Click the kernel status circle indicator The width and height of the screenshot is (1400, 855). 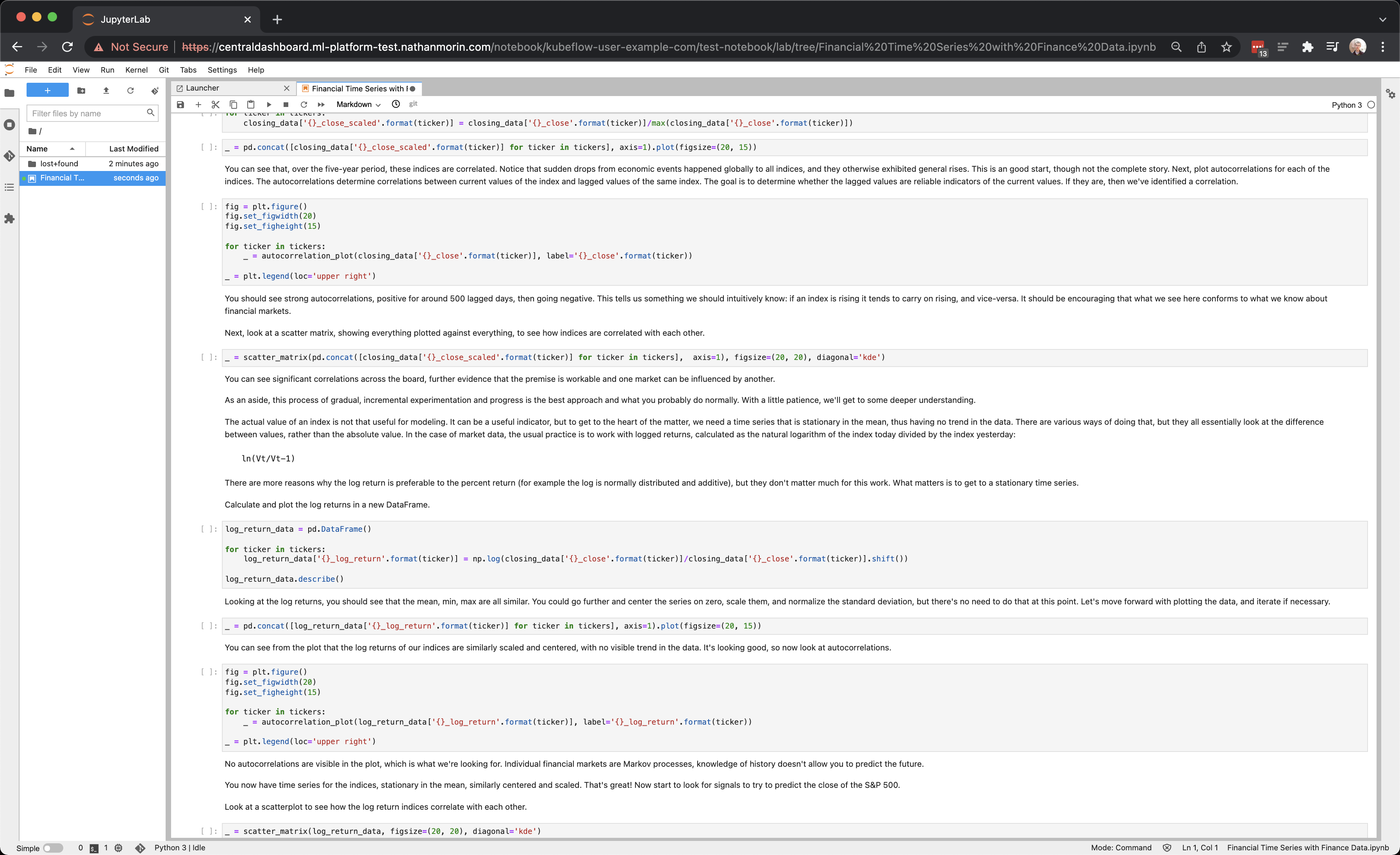1371,105
